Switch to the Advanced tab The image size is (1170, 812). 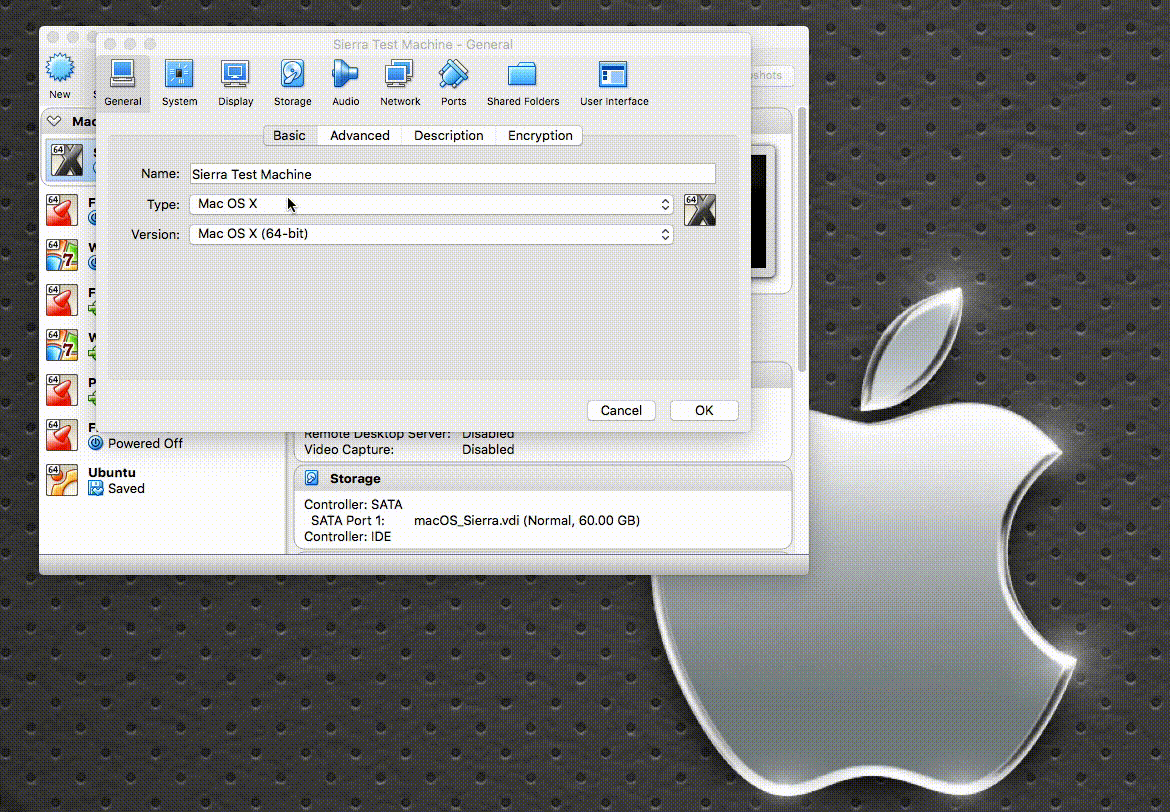click(359, 135)
